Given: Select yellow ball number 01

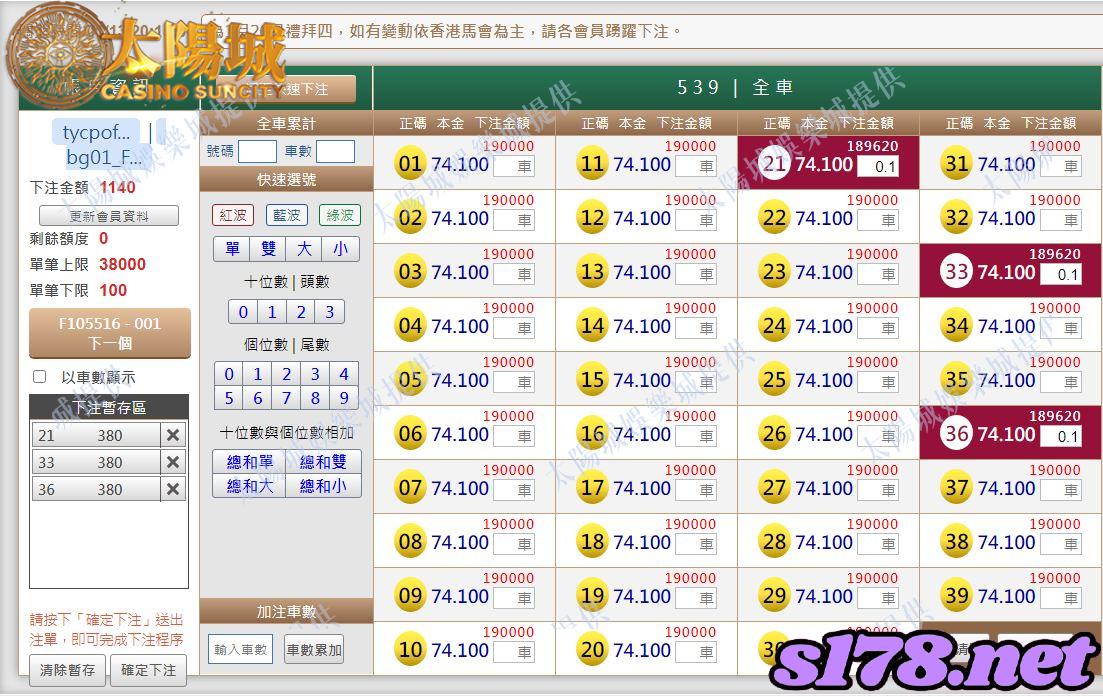Looking at the screenshot, I should [410, 163].
